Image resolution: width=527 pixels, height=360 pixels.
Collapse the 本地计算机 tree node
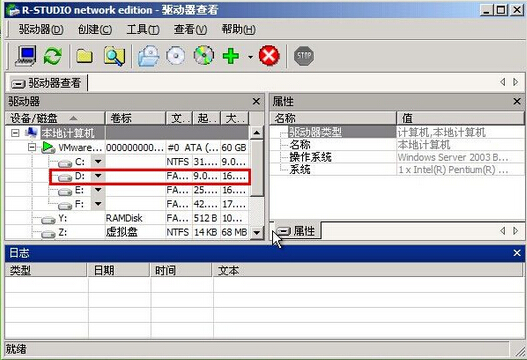pyautogui.click(x=15, y=133)
